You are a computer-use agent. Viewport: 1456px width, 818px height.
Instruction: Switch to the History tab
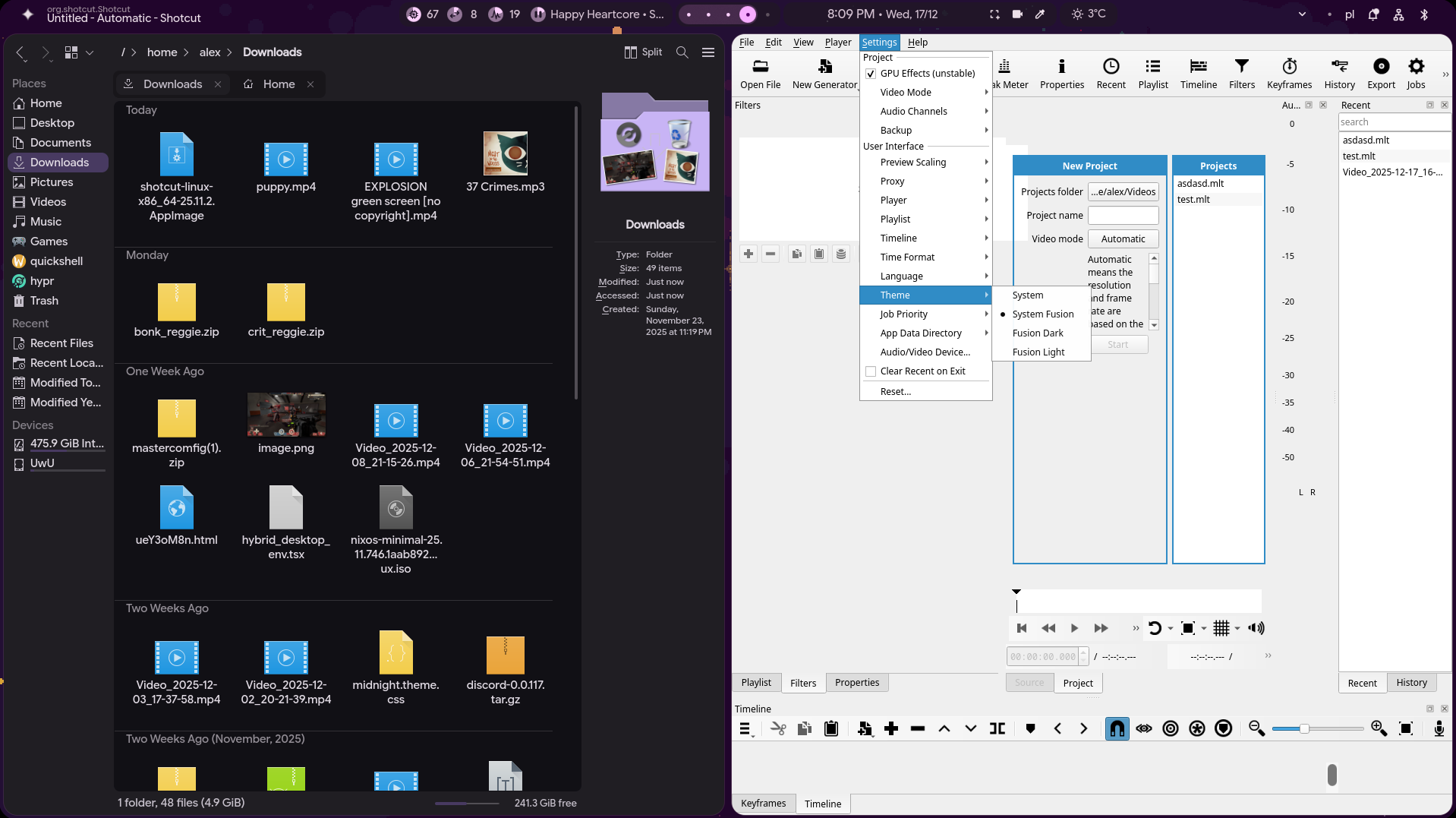click(x=1411, y=683)
